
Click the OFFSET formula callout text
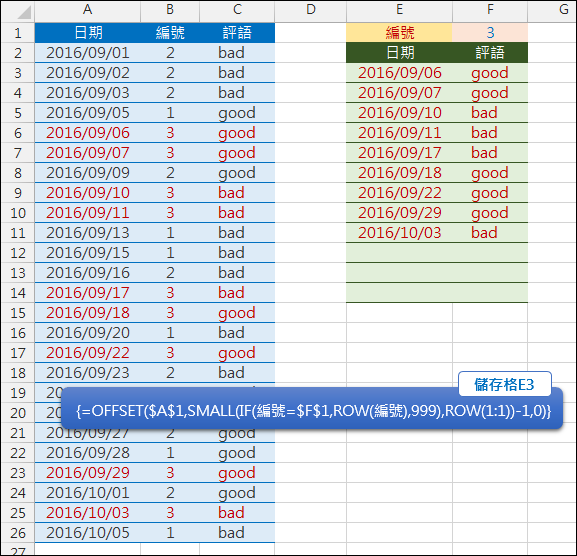point(314,411)
